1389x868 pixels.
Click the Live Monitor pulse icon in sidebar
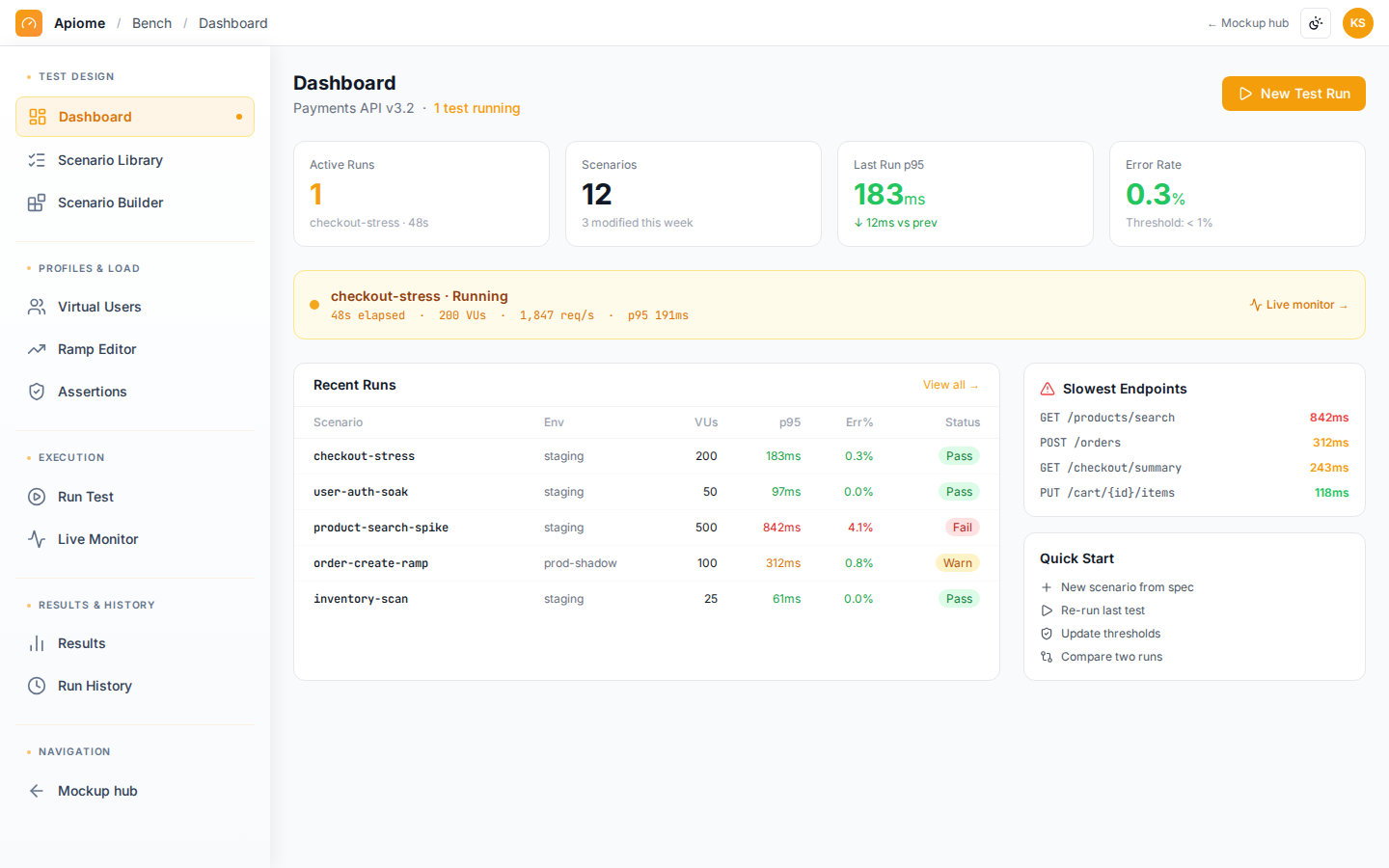(37, 539)
